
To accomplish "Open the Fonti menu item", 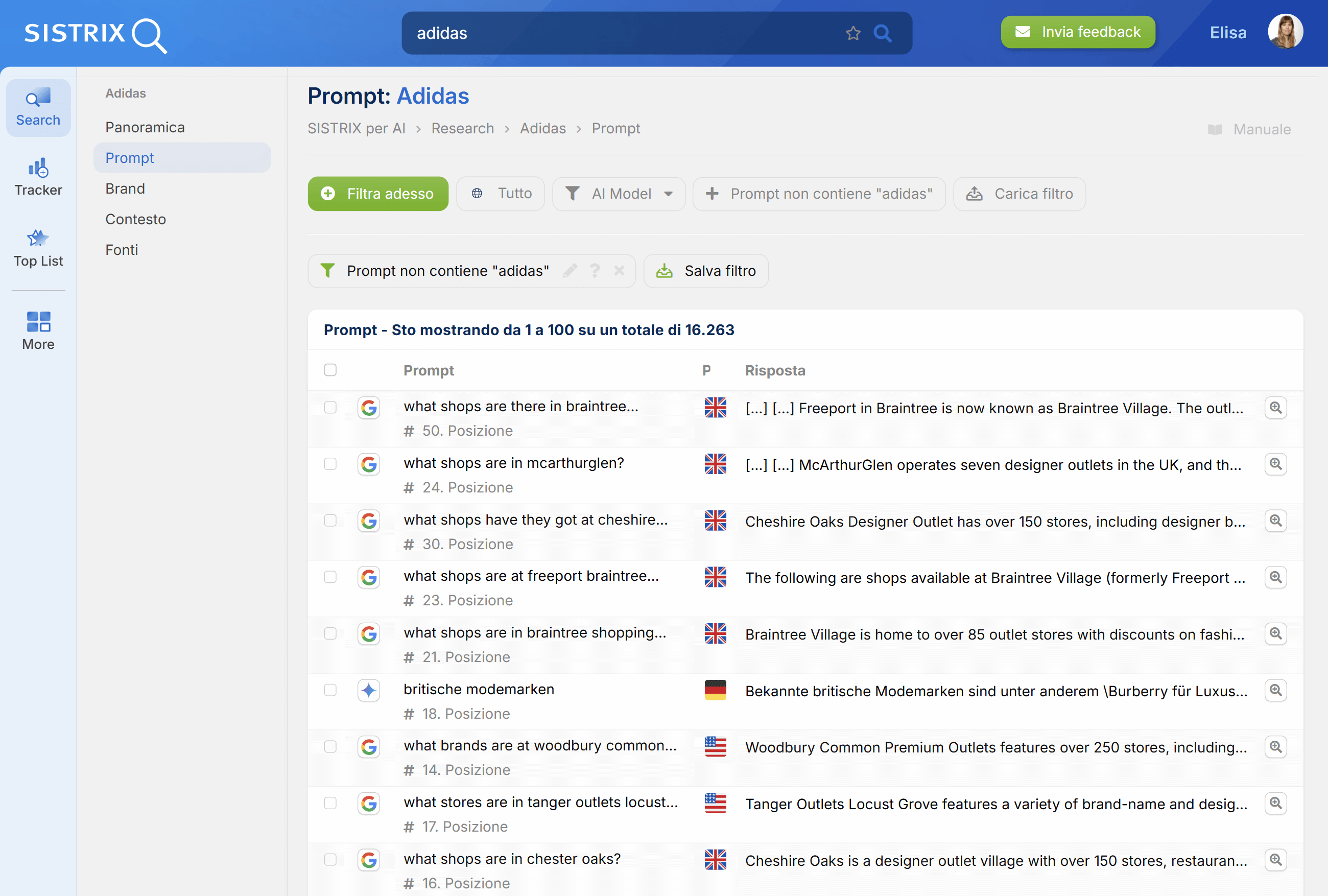I will pos(122,250).
